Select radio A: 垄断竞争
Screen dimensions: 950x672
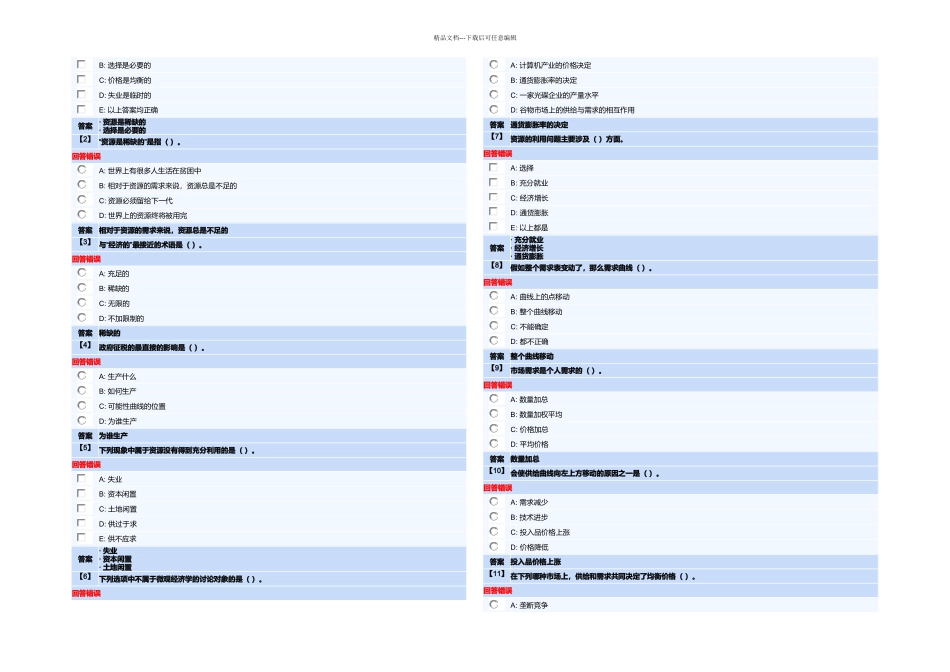[494, 604]
